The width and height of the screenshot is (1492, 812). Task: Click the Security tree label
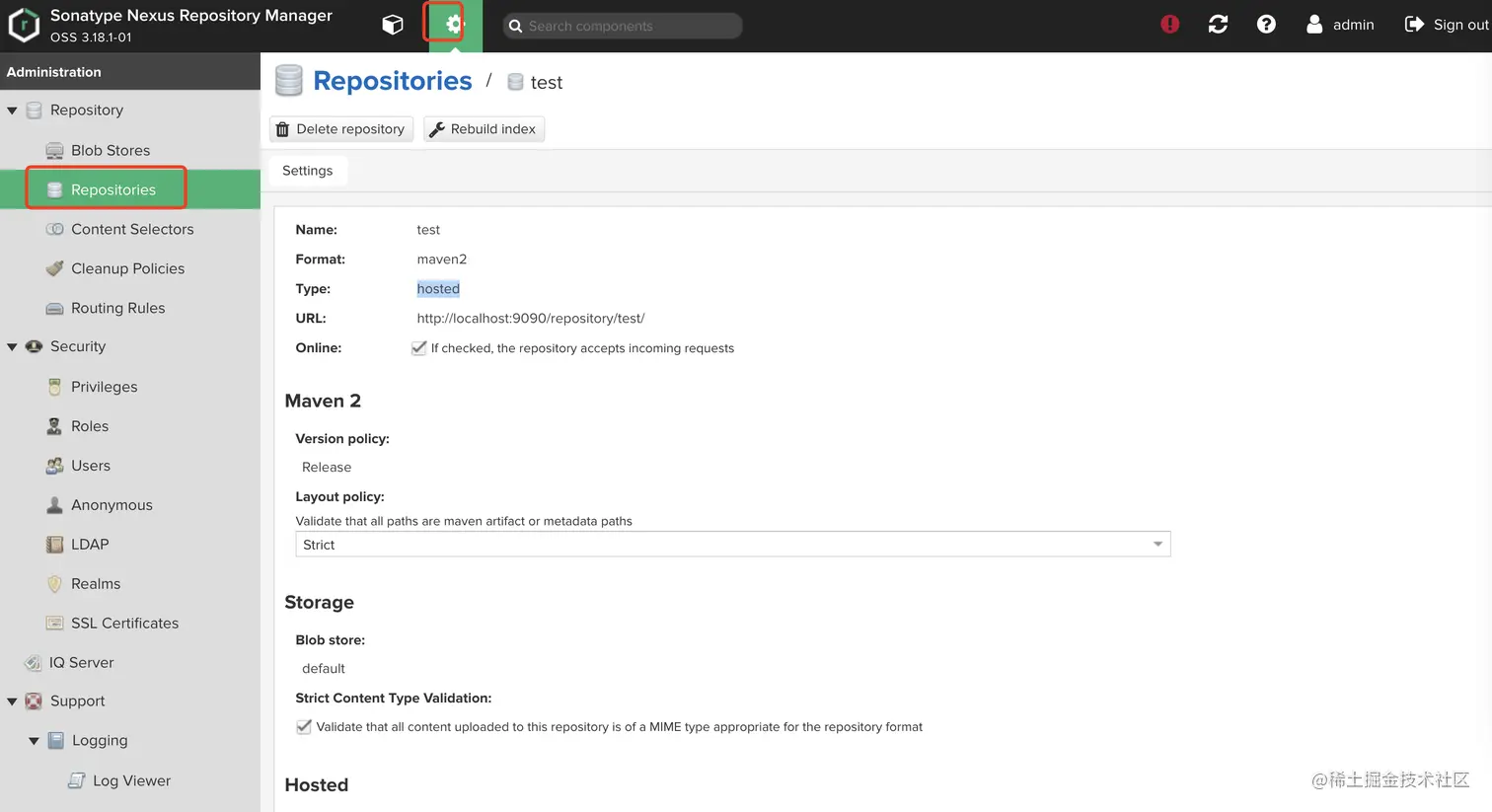(78, 346)
